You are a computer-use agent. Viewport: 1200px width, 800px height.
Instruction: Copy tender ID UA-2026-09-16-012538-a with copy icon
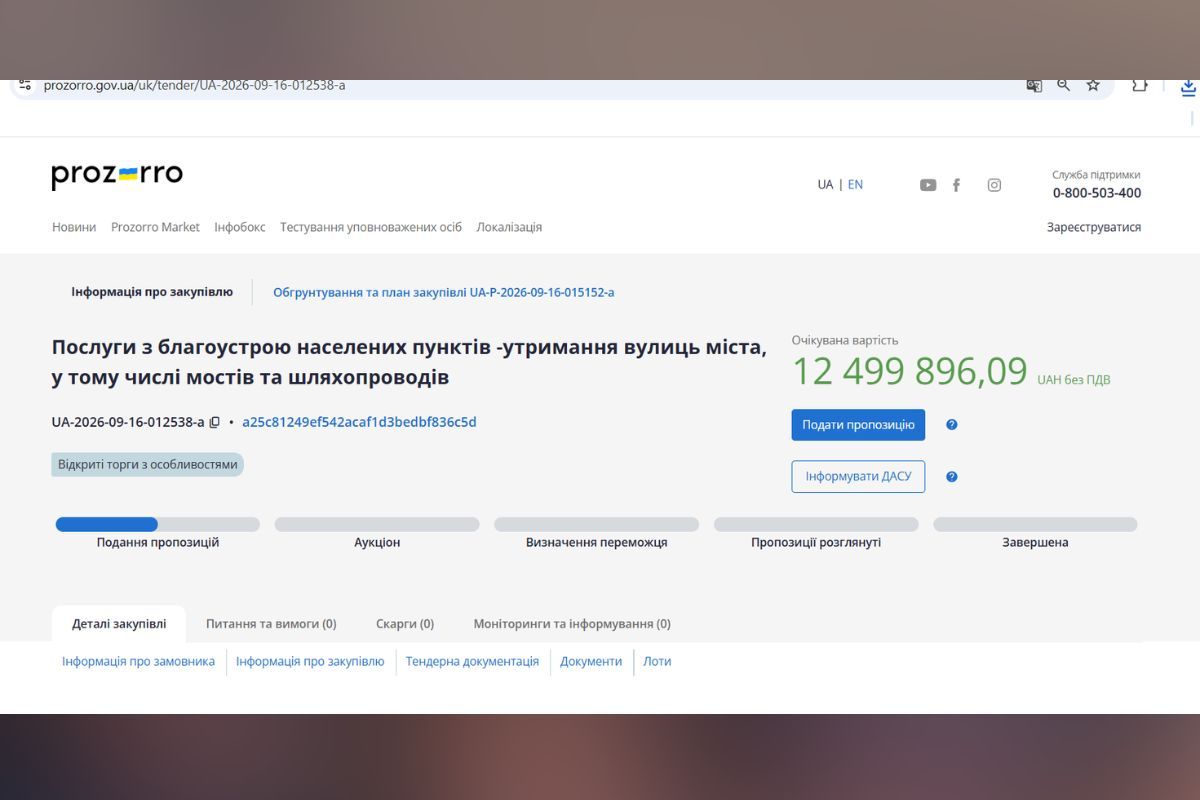pos(214,423)
